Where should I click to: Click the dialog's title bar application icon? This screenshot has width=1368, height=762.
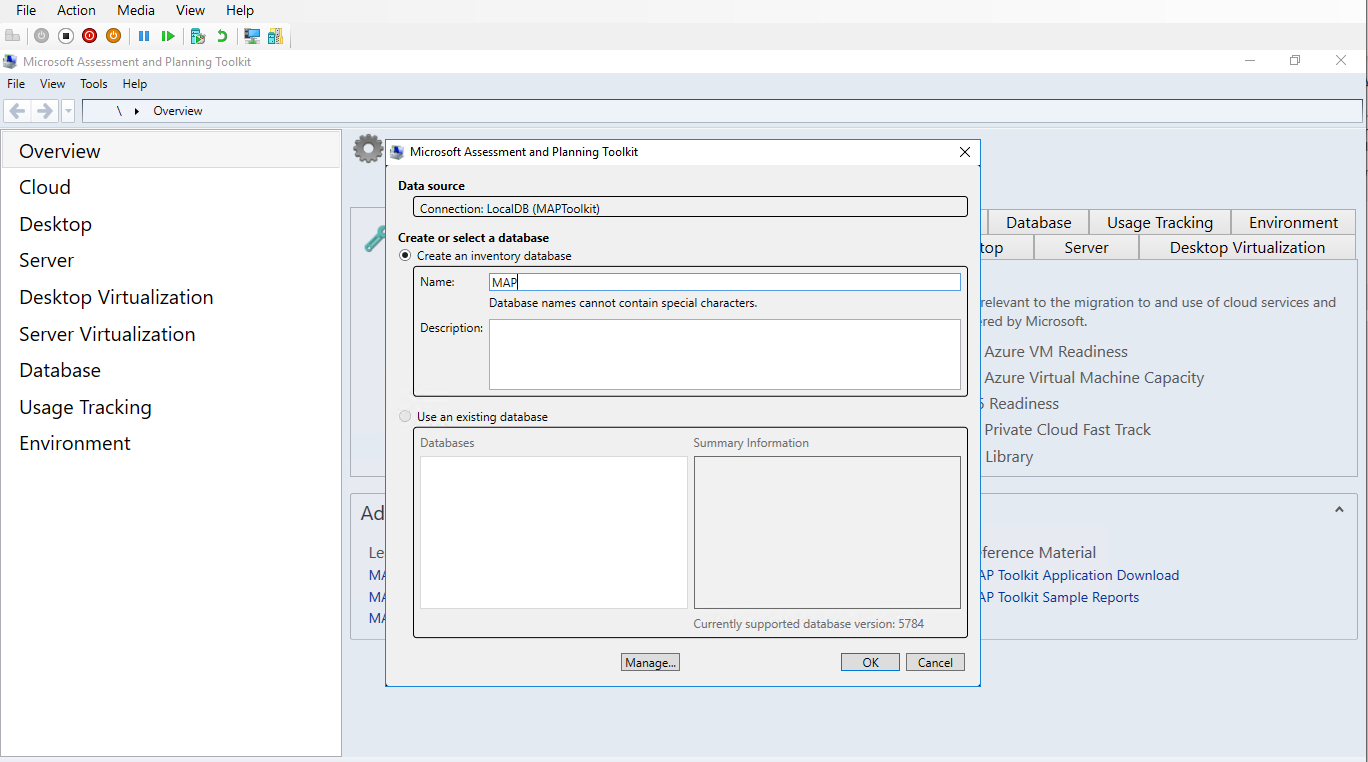tap(397, 152)
